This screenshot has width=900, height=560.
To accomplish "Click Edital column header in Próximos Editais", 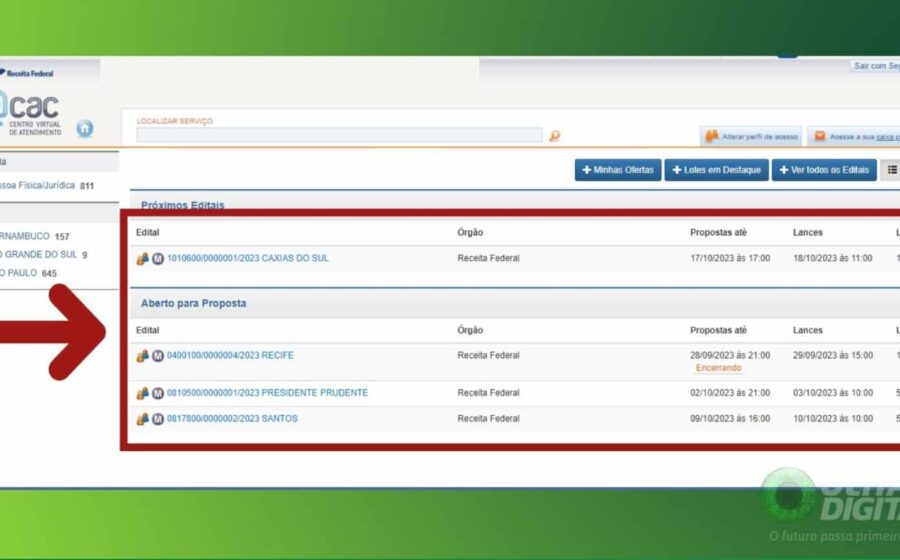I will click(148, 232).
